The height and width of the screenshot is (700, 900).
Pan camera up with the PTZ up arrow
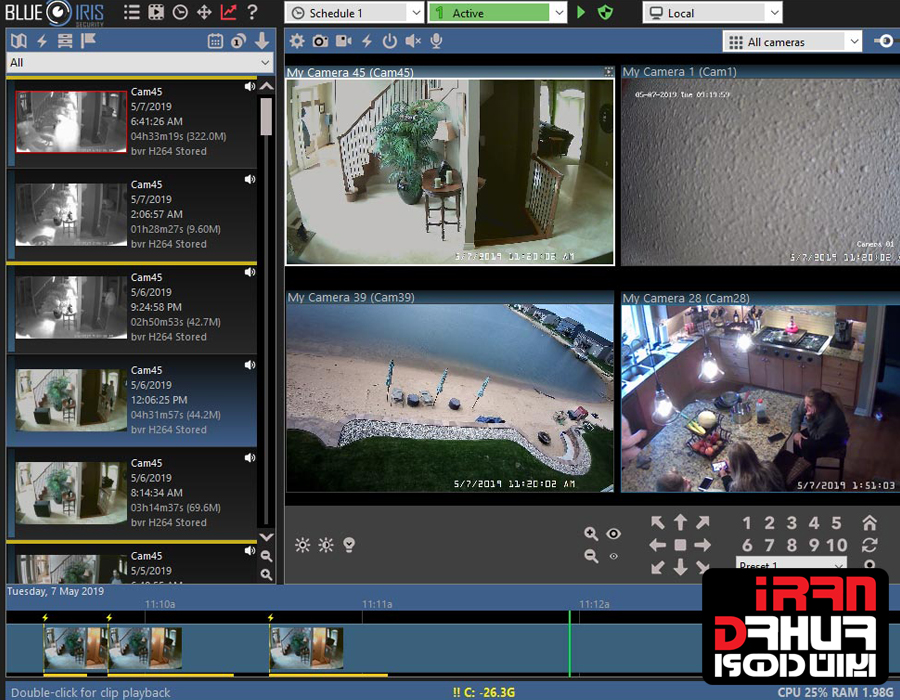point(680,522)
